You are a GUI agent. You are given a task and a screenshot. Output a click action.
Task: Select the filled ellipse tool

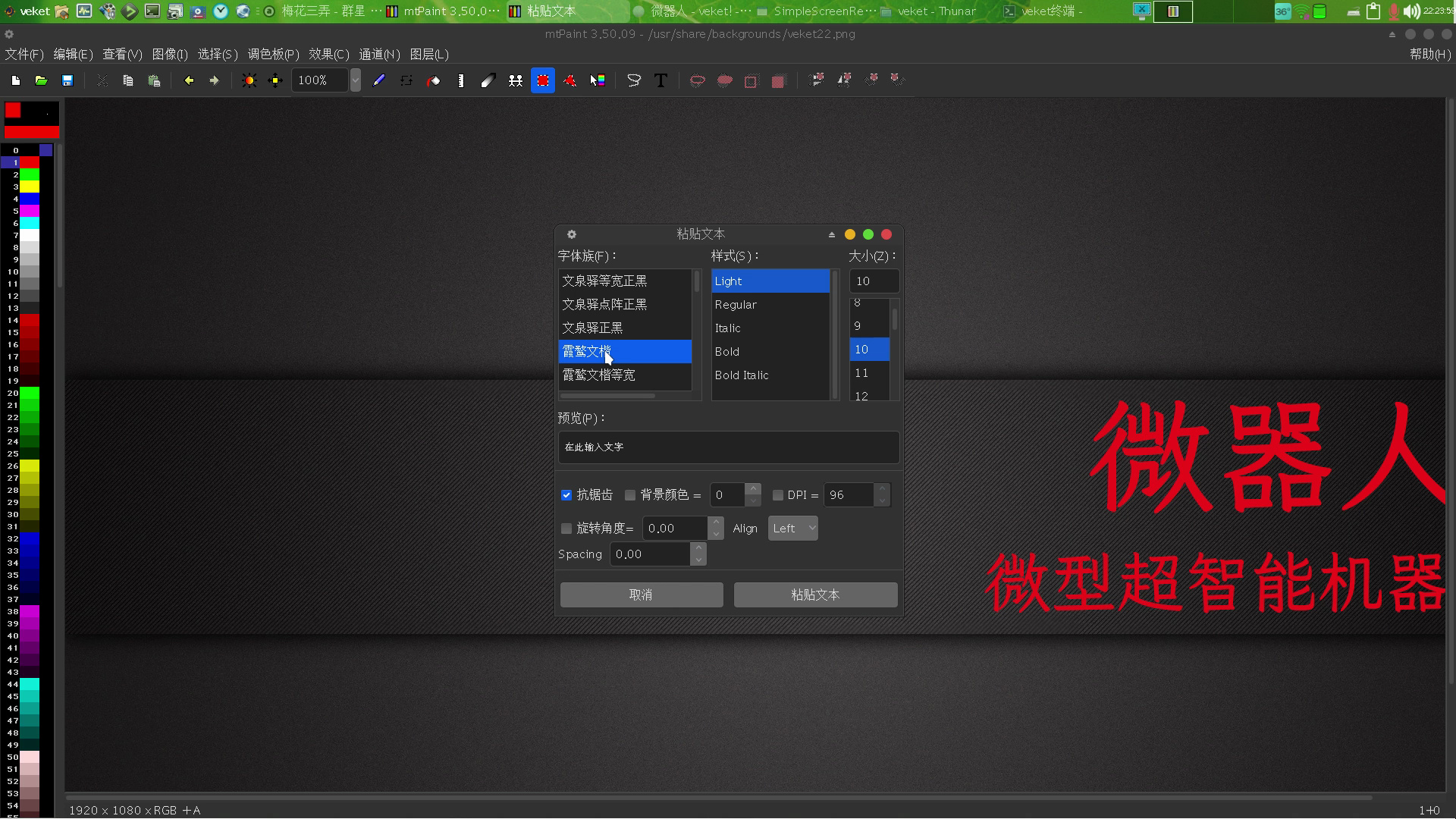[724, 80]
